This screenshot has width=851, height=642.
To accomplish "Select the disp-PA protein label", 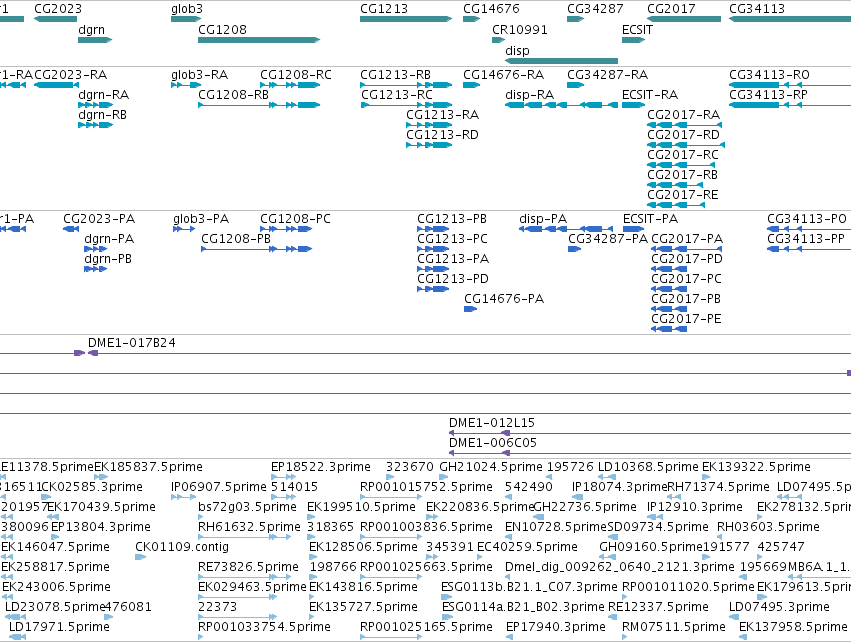I will (543, 219).
